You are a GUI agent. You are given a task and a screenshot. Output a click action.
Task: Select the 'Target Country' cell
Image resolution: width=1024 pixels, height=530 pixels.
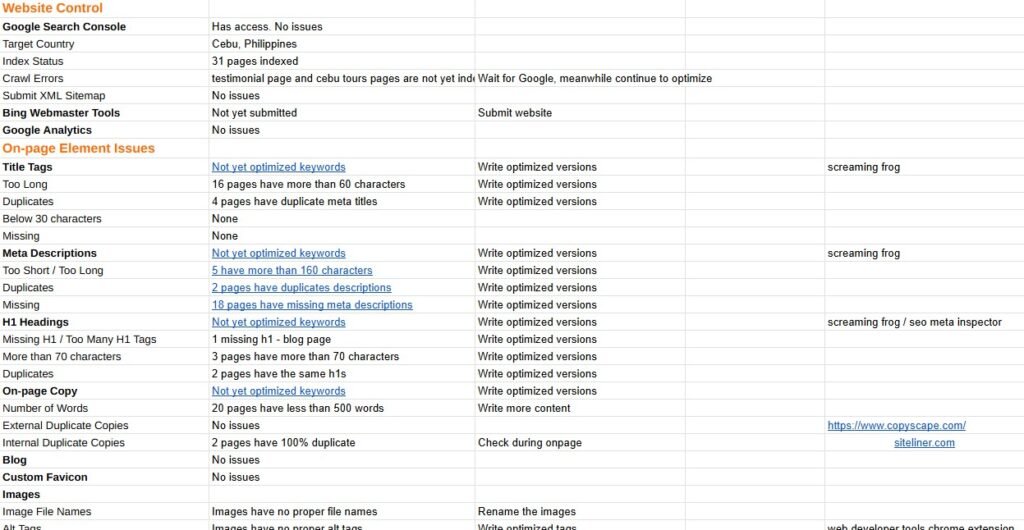104,44
